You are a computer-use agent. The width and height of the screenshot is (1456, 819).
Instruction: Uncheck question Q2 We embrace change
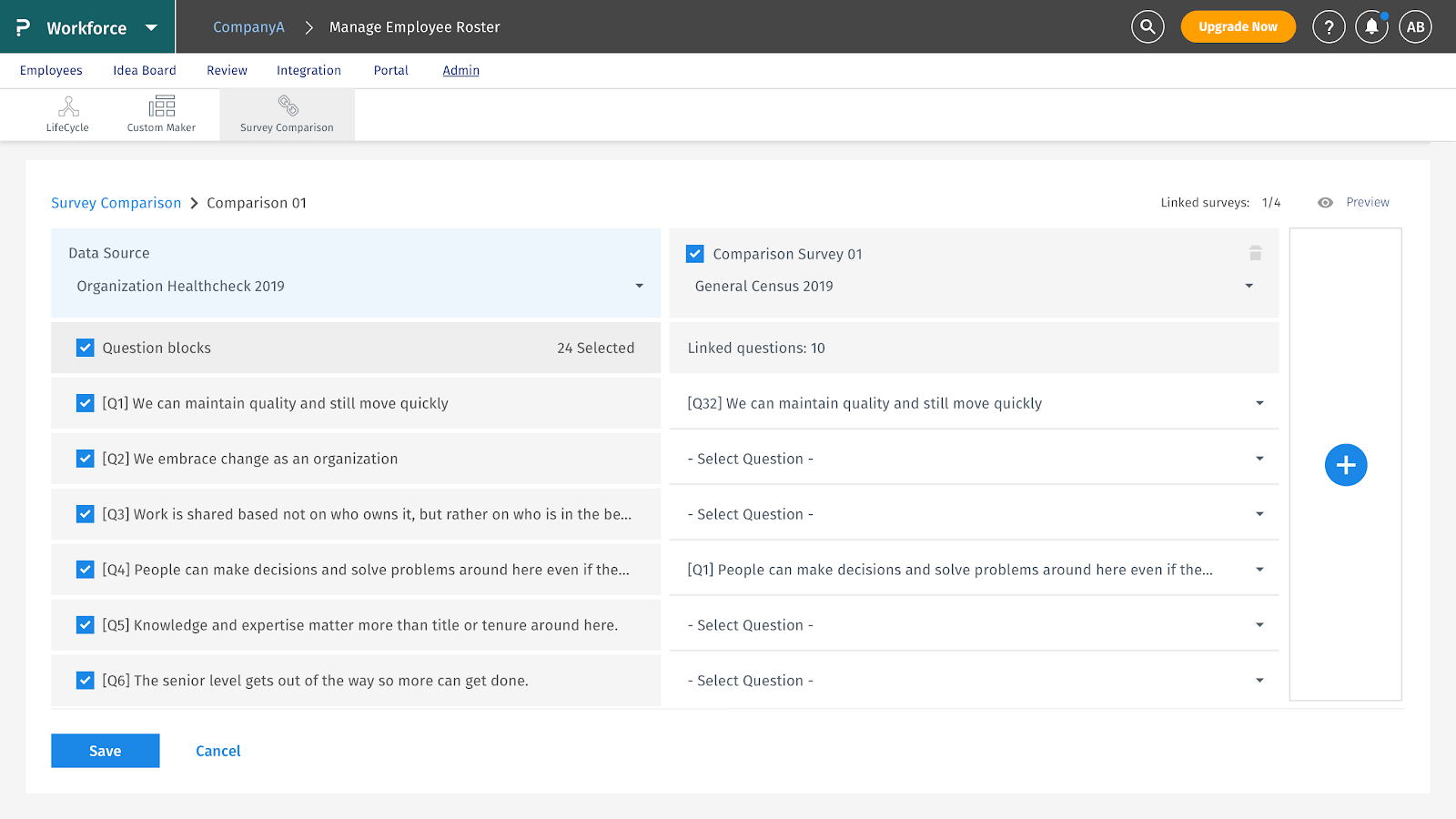click(x=86, y=459)
